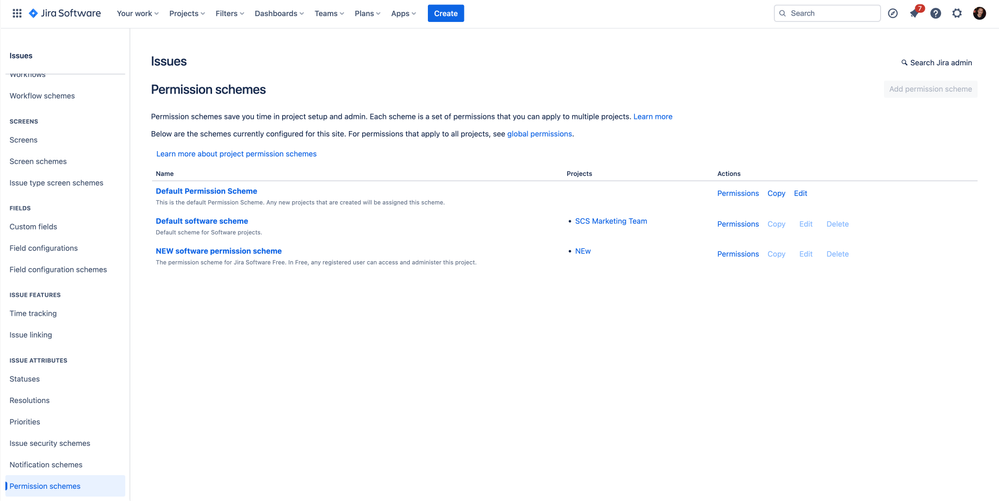Screen dimensions: 999x501
Task: Click Edit for NEW software permission scheme
Action: tap(806, 254)
